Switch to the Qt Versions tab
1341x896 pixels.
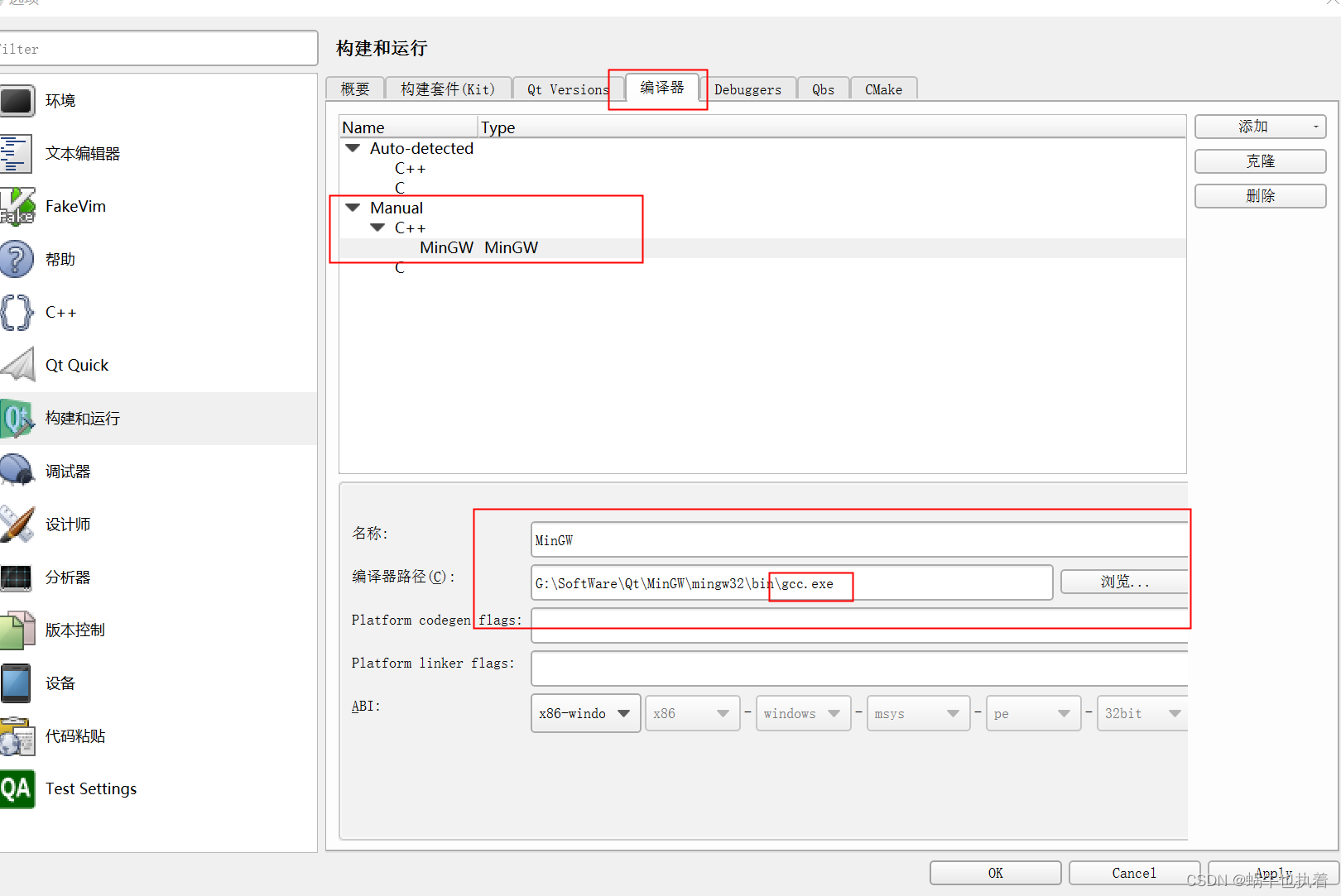click(568, 89)
